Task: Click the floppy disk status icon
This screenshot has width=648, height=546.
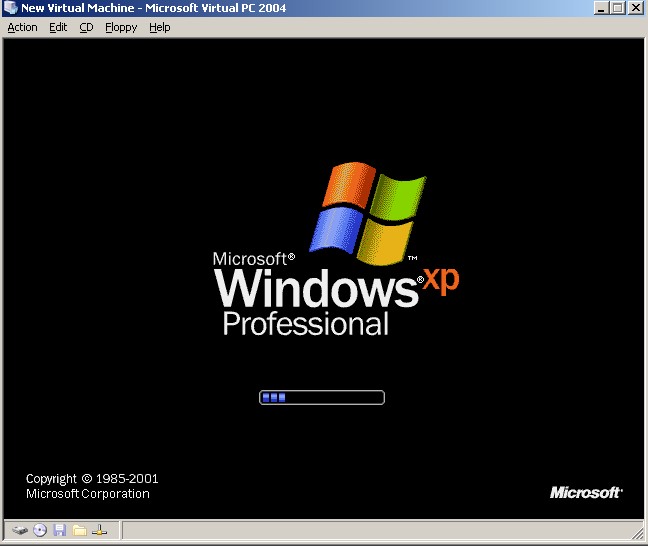Action: click(60, 530)
